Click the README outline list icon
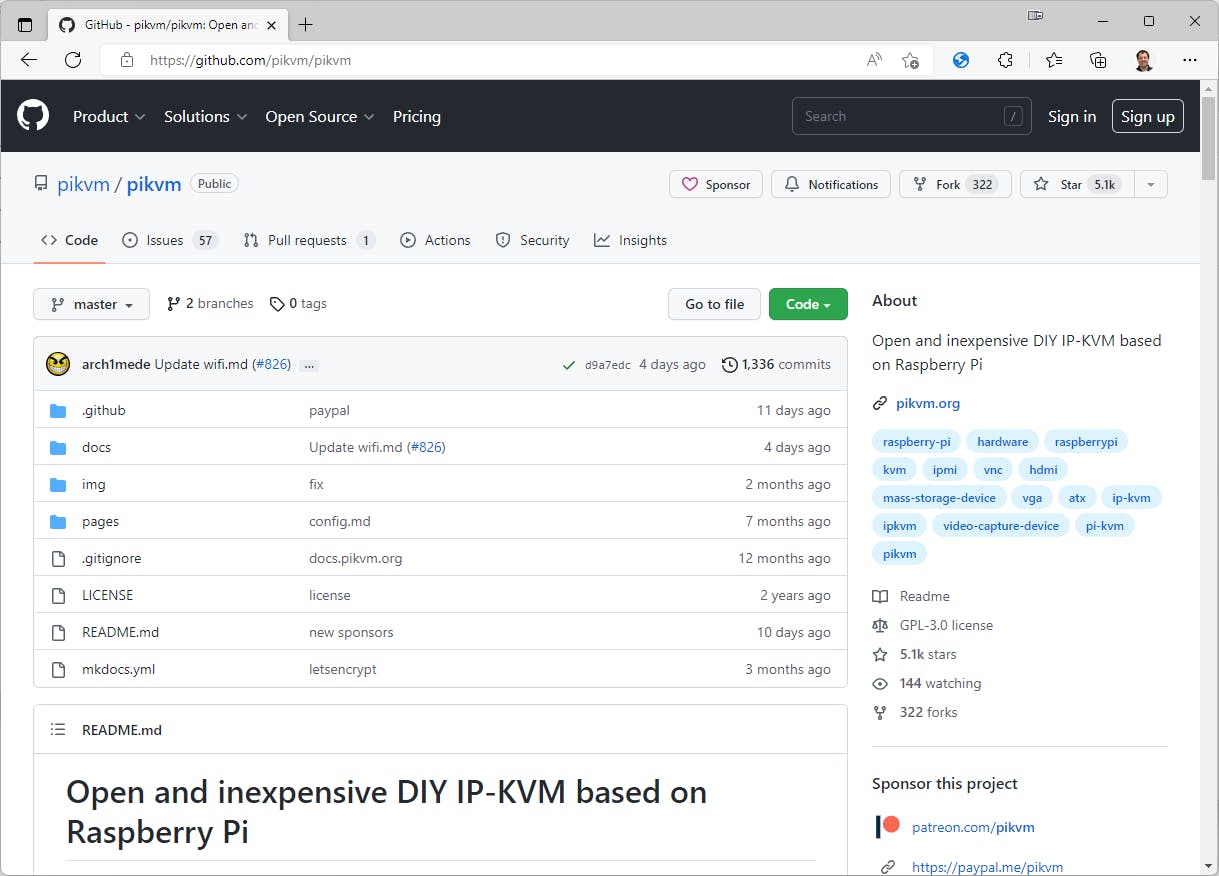 tap(58, 730)
